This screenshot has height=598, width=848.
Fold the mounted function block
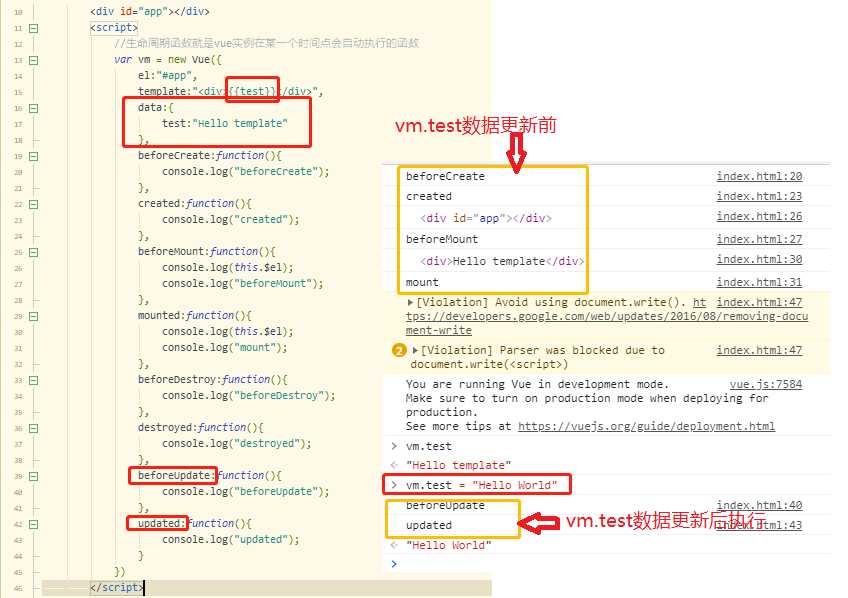pyautogui.click(x=34, y=316)
